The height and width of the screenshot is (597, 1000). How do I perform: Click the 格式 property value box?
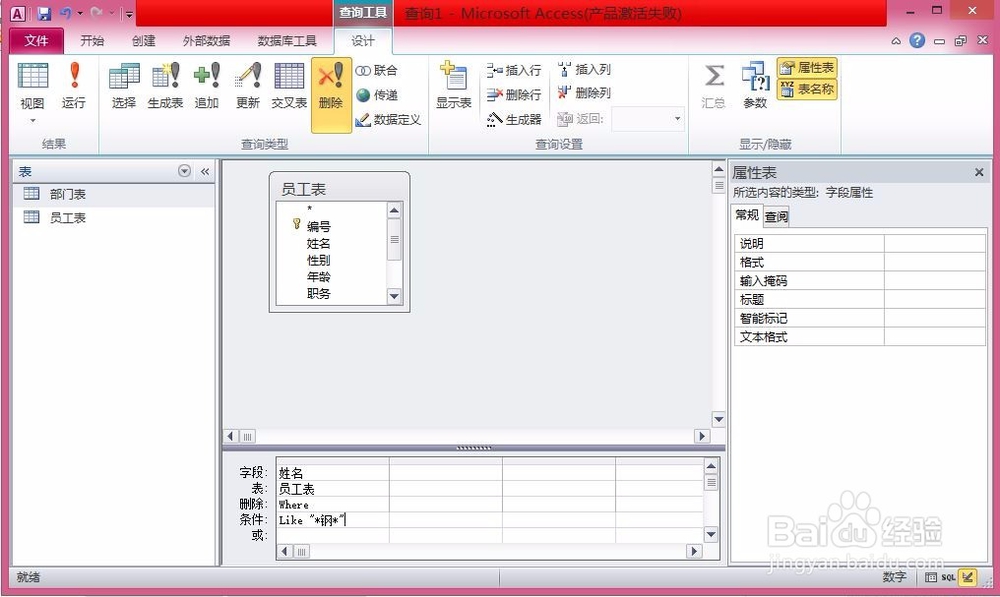tap(934, 262)
